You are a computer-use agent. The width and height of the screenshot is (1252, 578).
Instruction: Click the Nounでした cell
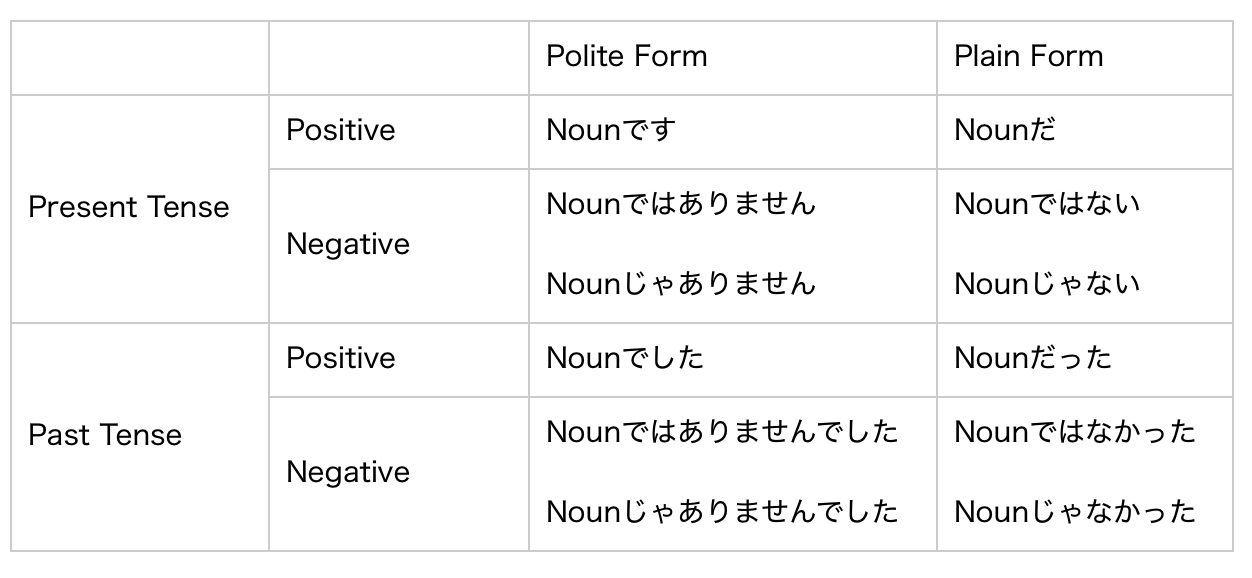coord(625,359)
